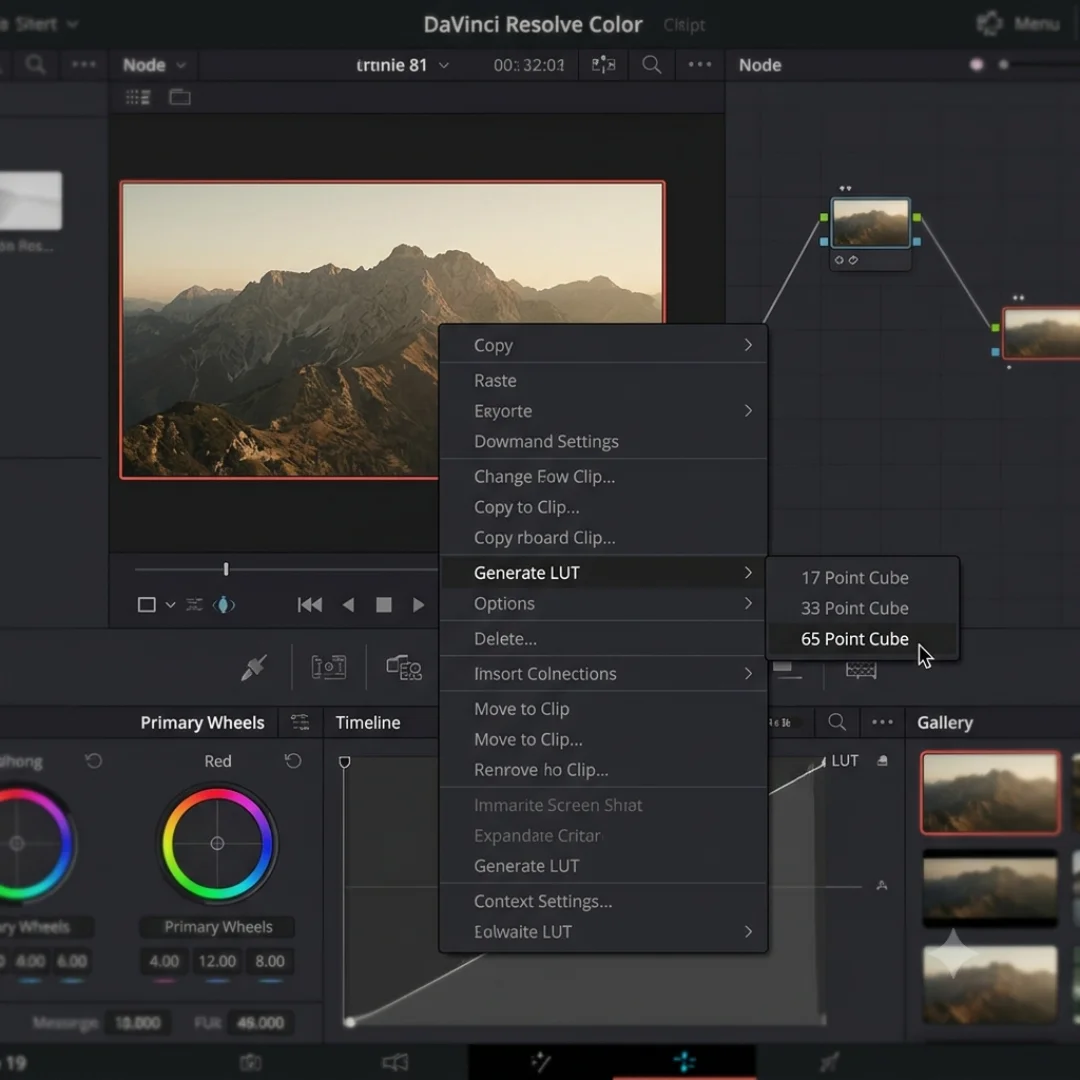Click the viewer search magnifier icon

pyautogui.click(x=652, y=65)
